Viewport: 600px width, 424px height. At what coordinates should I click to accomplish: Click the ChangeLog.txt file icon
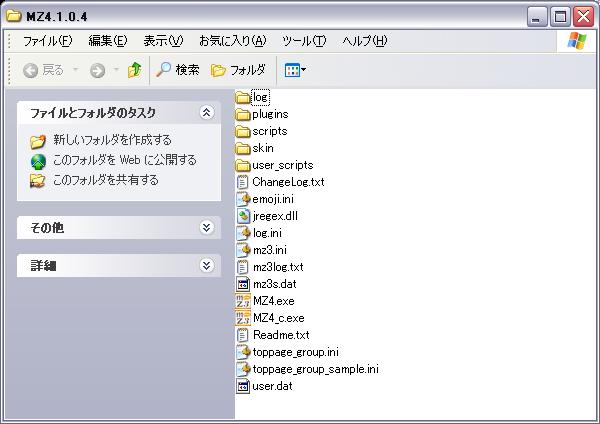[243, 182]
